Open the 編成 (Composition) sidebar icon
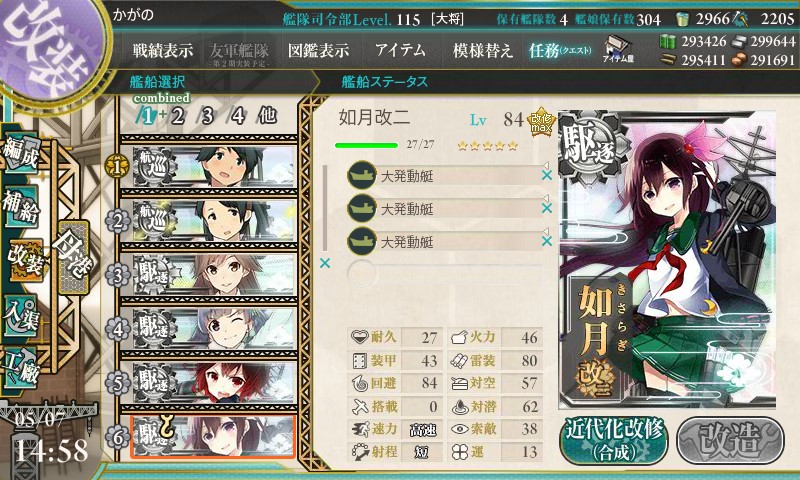The width and height of the screenshot is (800, 480). tap(21, 154)
